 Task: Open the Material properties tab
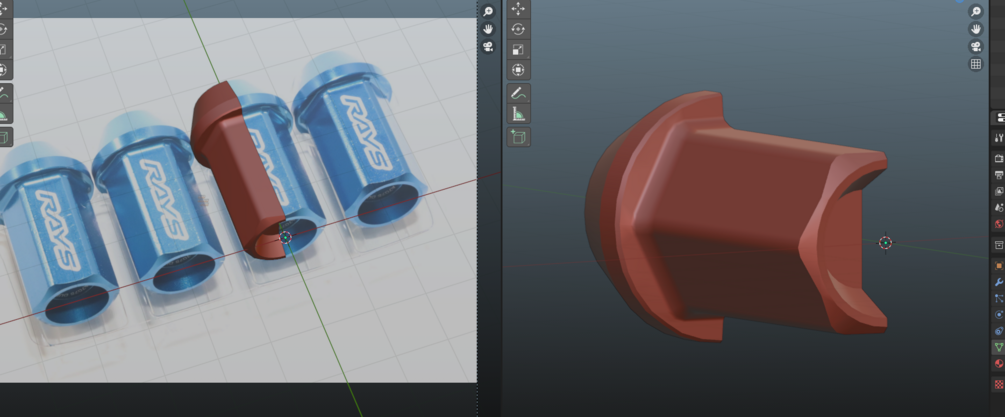pos(999,364)
